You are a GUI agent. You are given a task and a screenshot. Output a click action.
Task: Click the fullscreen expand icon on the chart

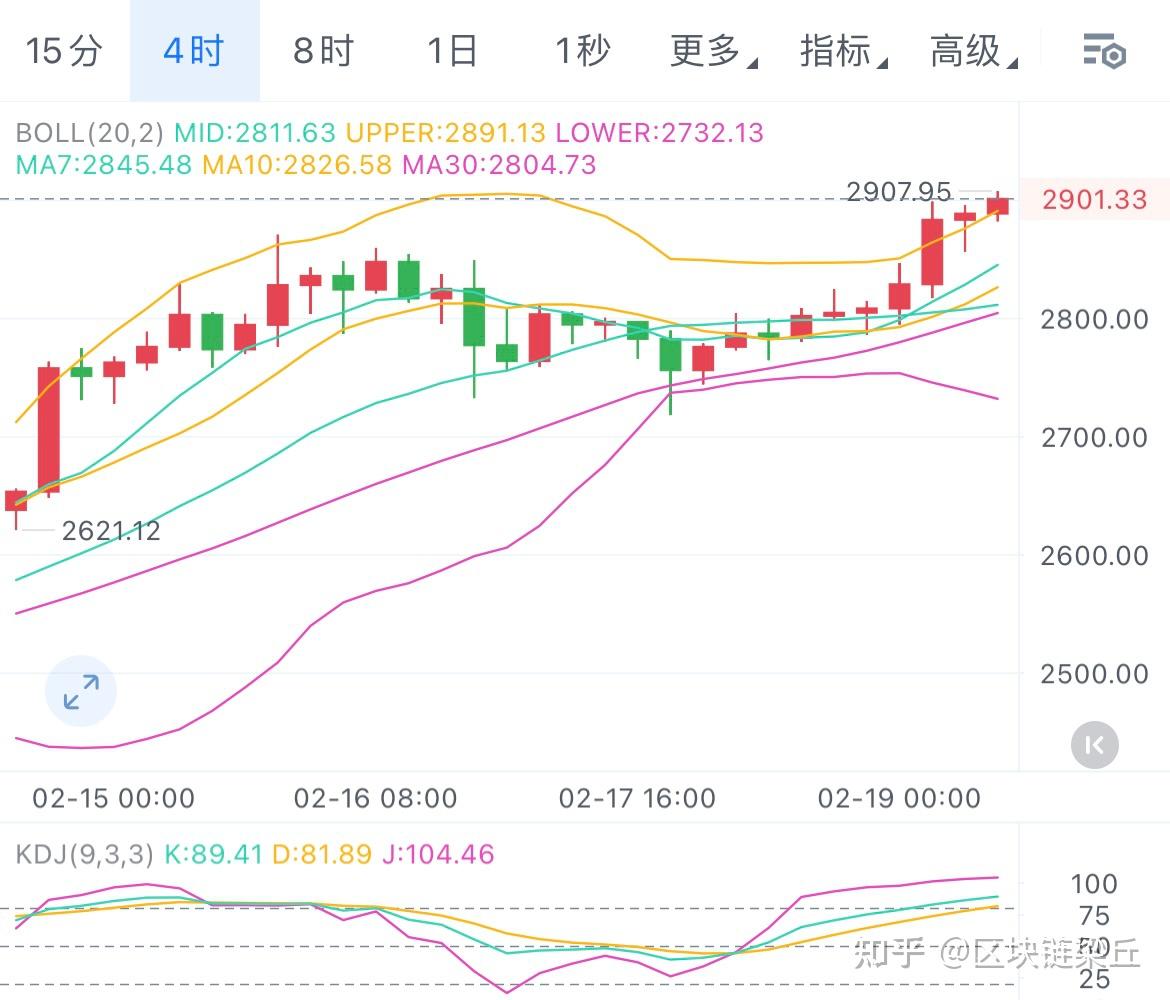[x=80, y=691]
